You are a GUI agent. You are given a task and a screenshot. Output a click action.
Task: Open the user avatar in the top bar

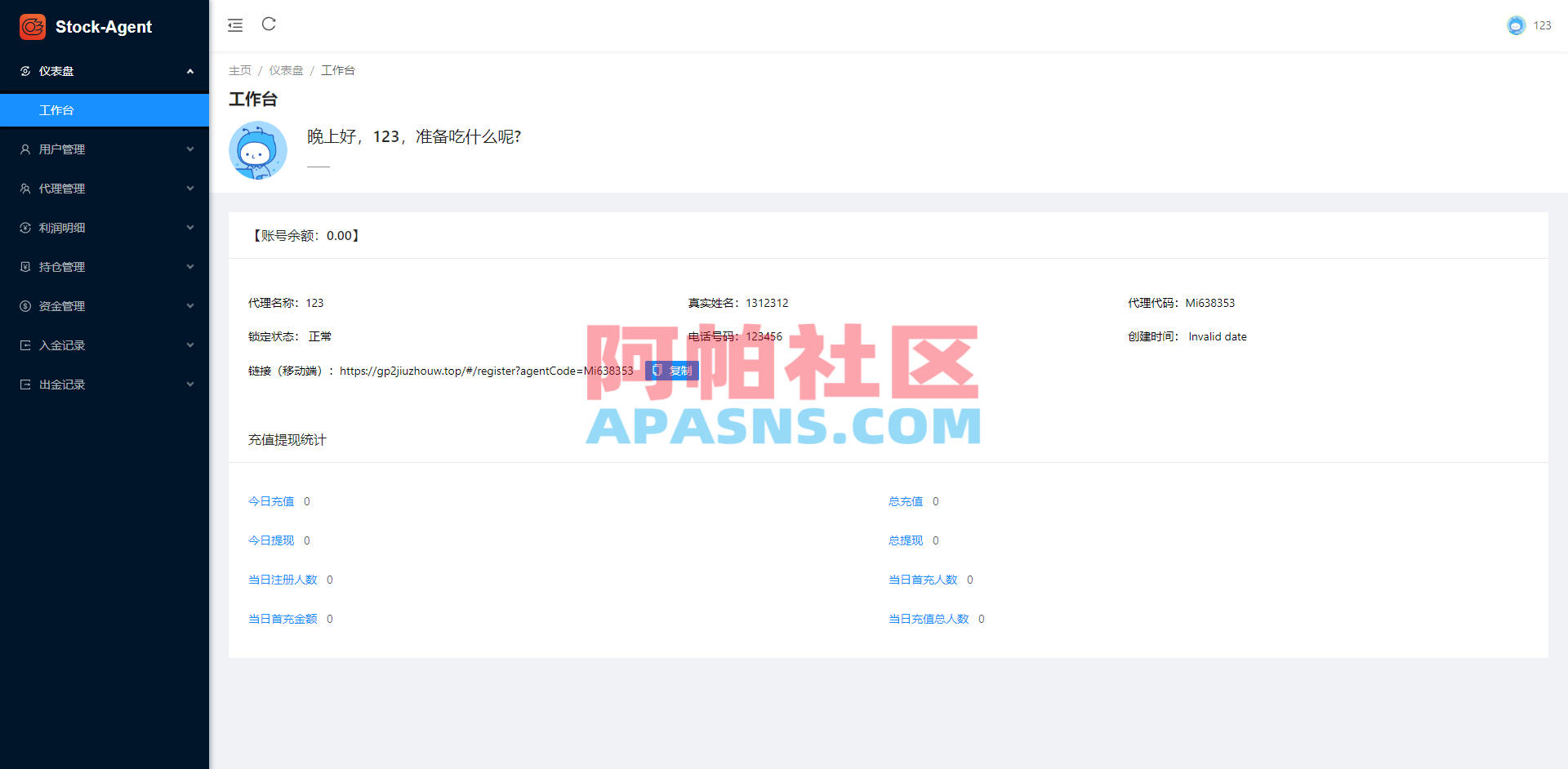click(x=1516, y=25)
